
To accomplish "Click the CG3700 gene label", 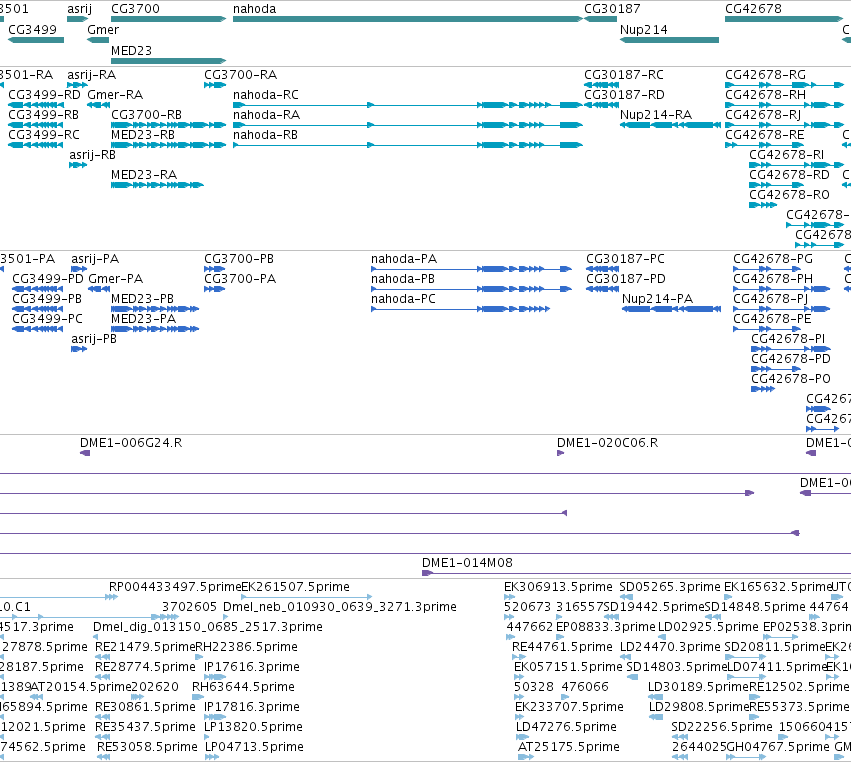I will [135, 9].
